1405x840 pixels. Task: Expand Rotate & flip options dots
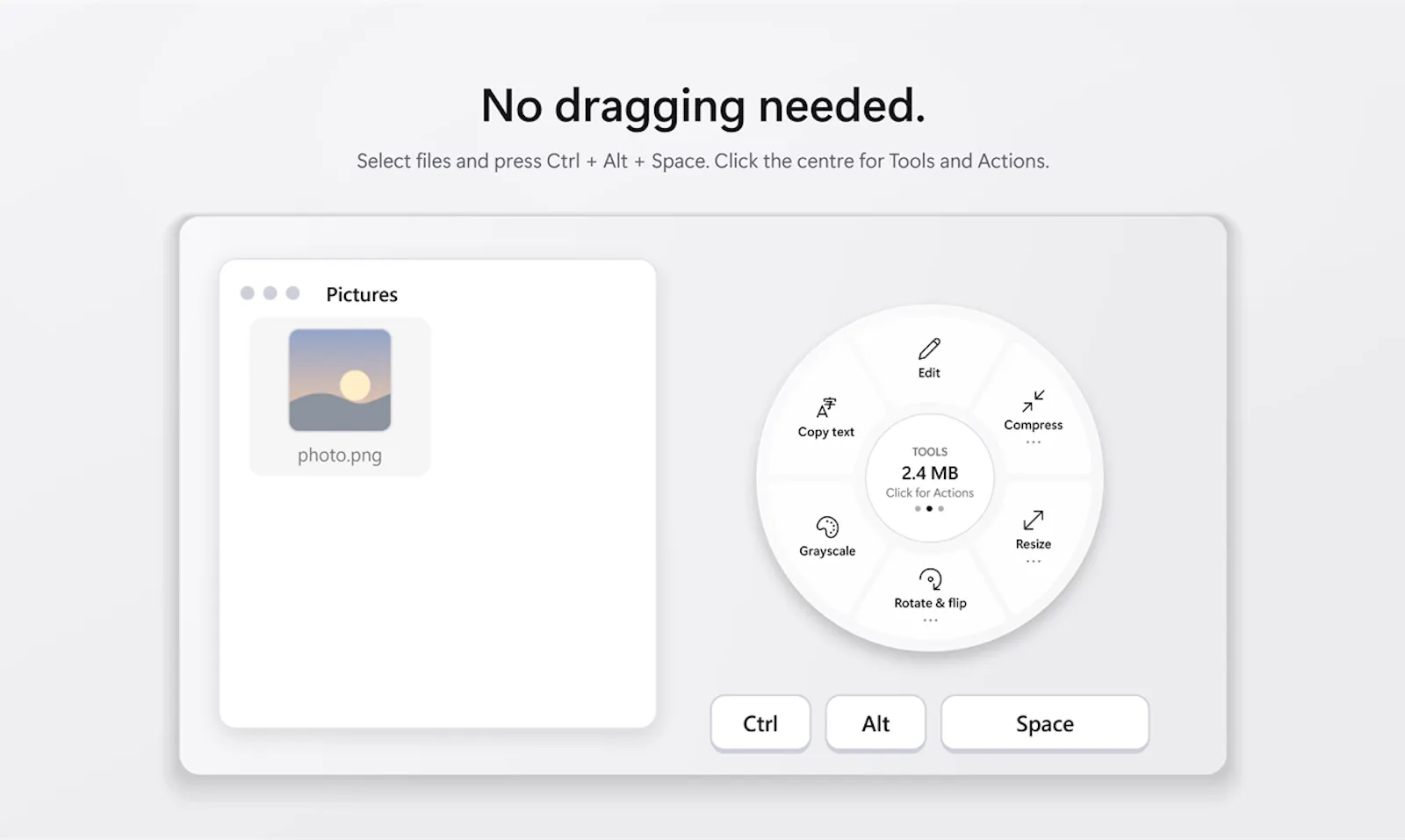click(x=930, y=621)
